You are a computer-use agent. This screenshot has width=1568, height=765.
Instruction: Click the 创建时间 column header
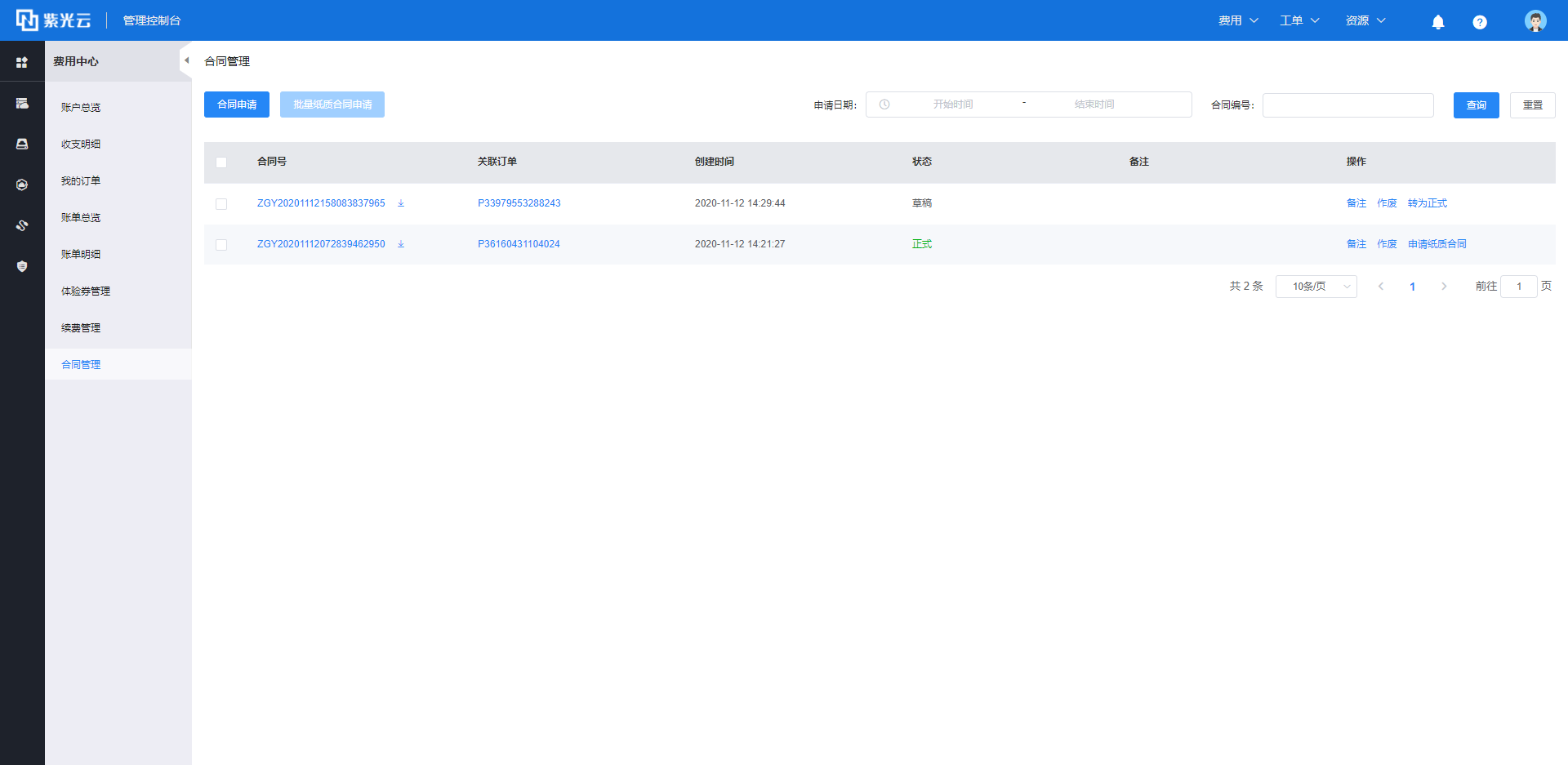tap(715, 162)
